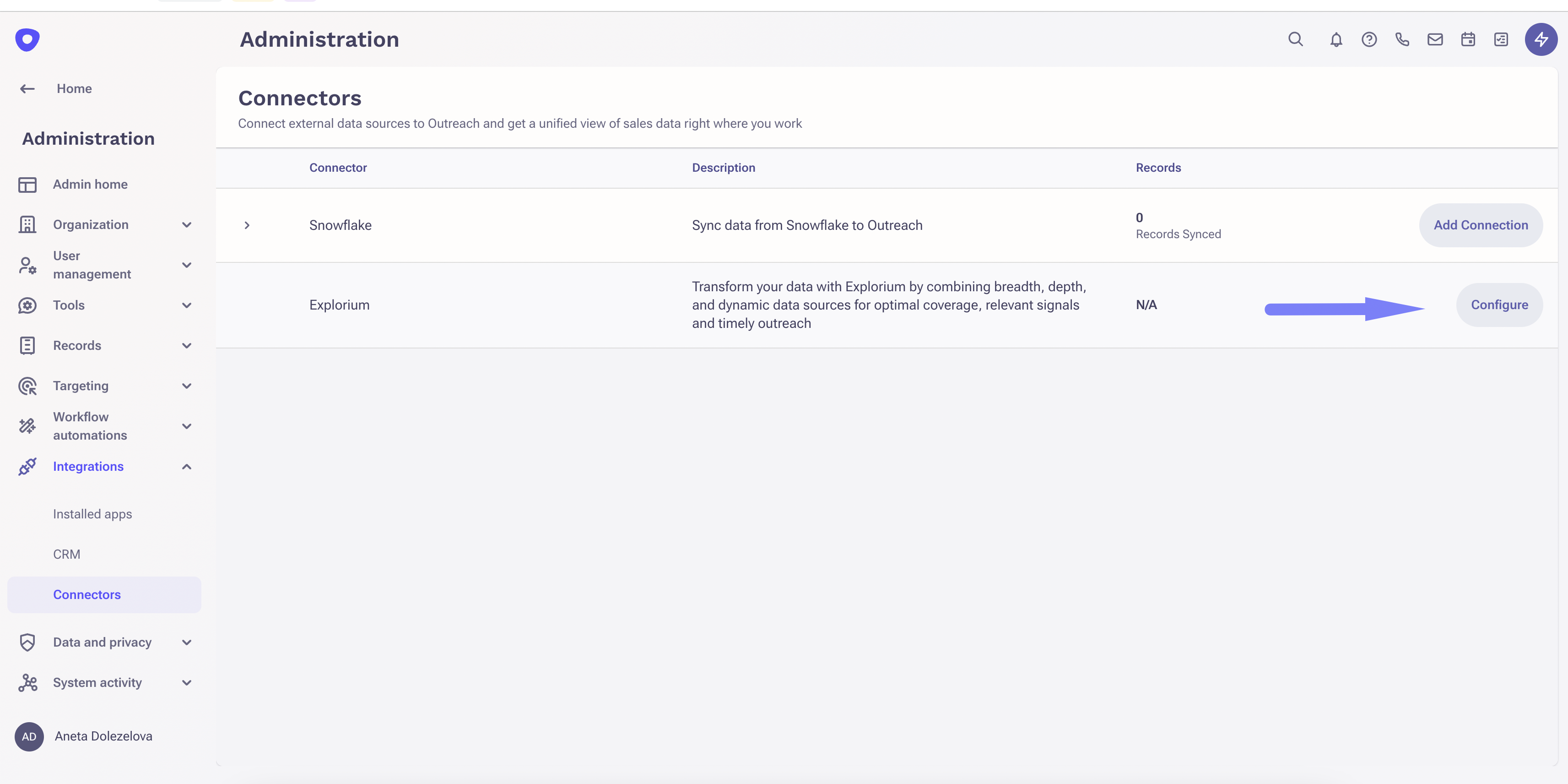Open the mail envelope icon
Viewport: 1568px width, 784px height.
(x=1435, y=39)
